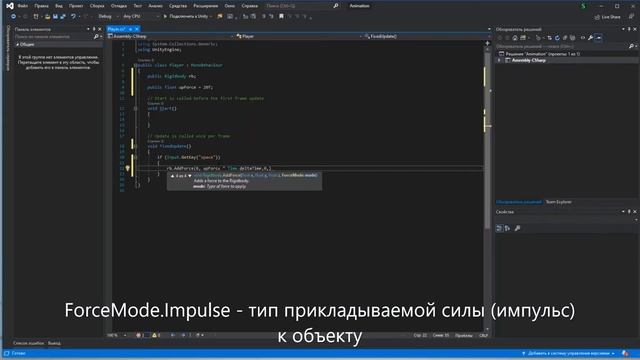Click the categorized view icon in Свойства
The width and height of the screenshot is (640, 360).
coord(499,228)
